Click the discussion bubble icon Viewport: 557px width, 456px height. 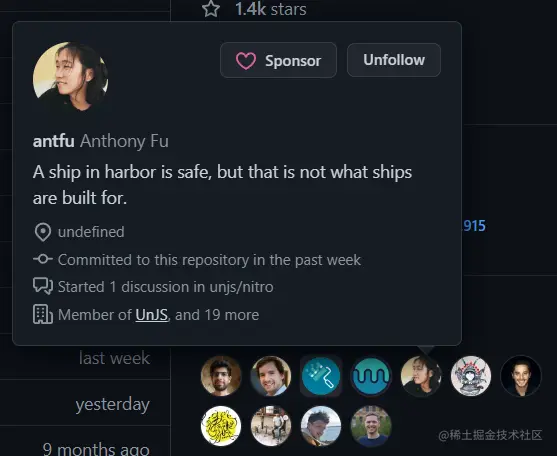43,286
